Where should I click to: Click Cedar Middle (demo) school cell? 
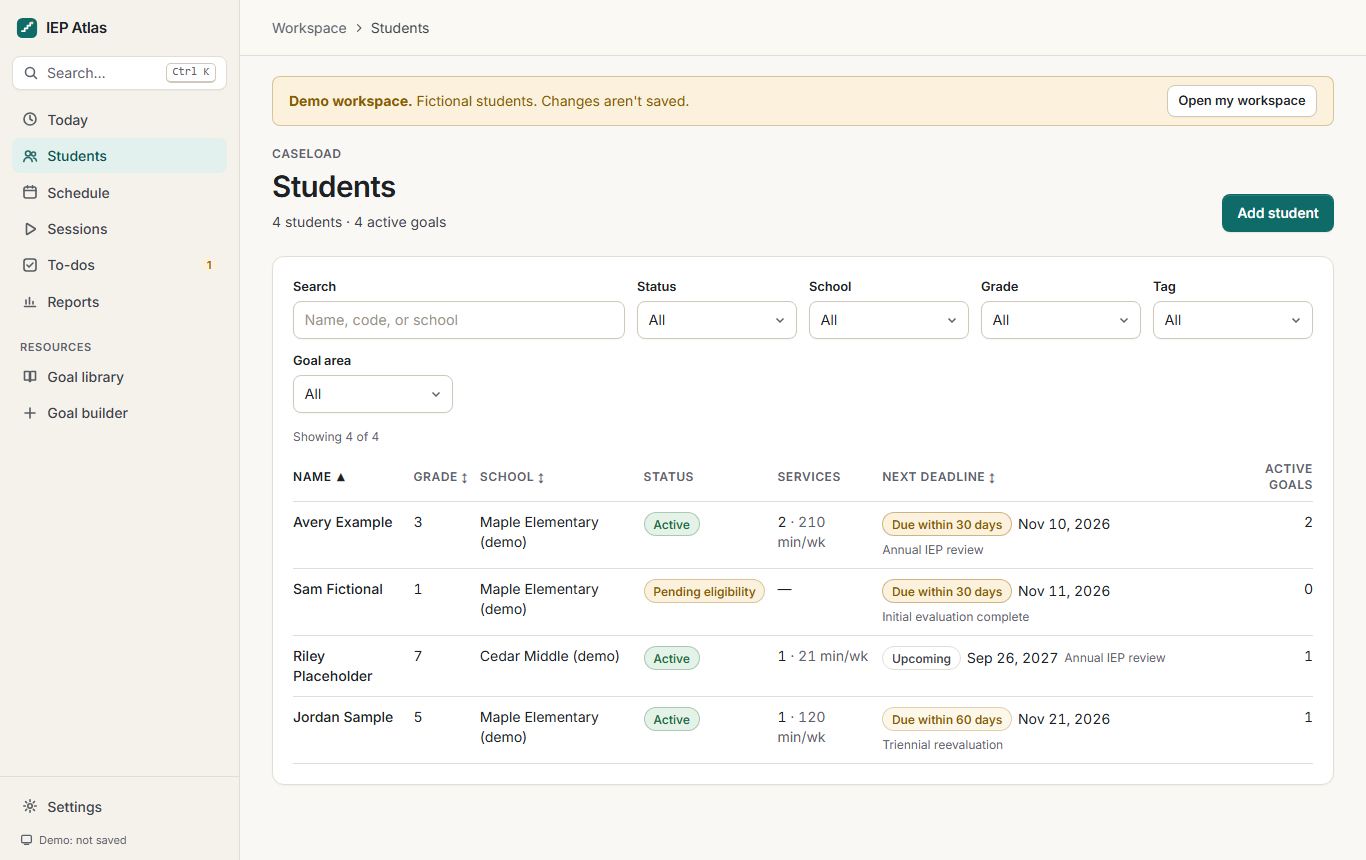550,656
